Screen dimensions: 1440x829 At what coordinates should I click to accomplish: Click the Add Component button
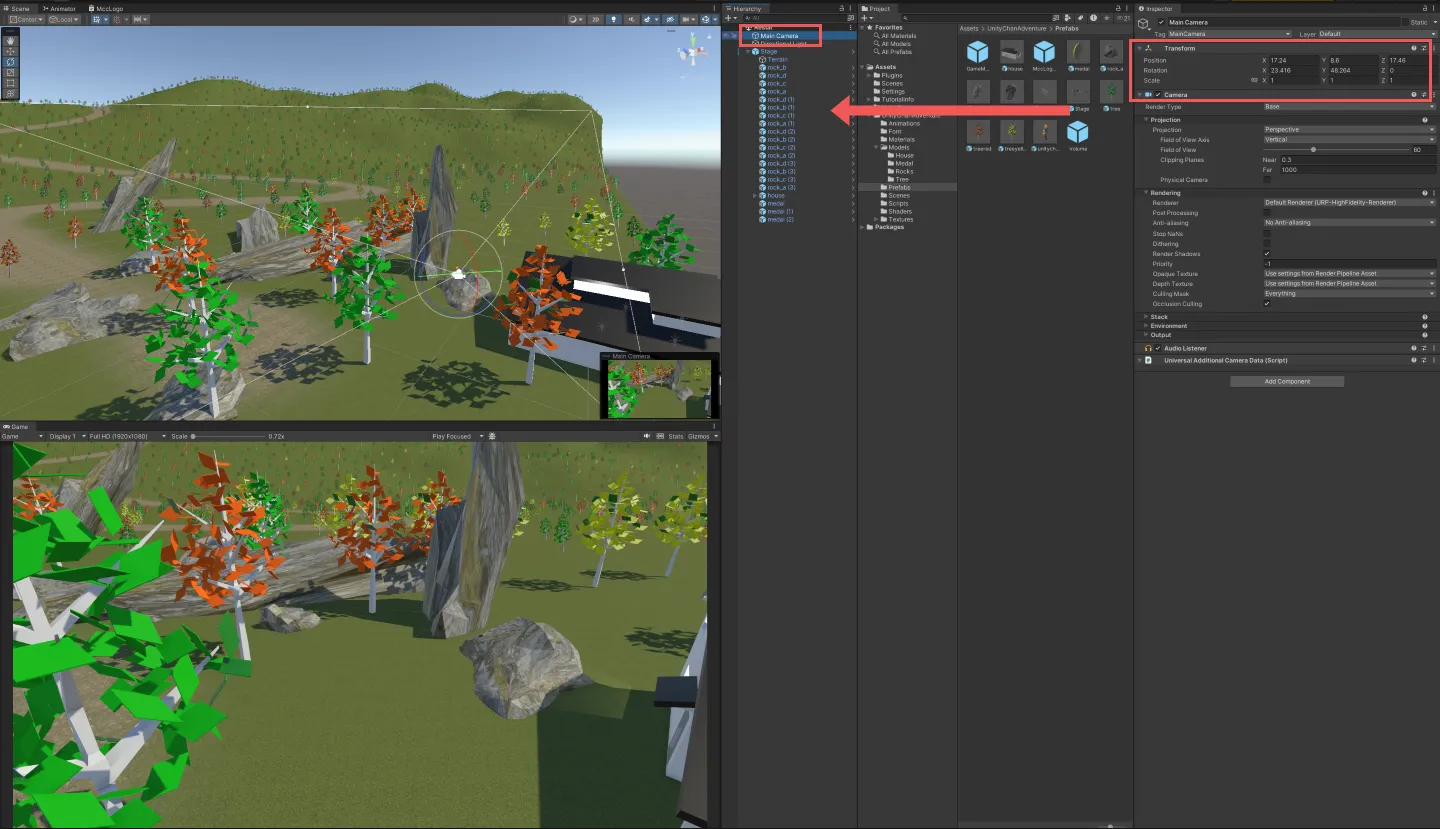click(x=1286, y=382)
